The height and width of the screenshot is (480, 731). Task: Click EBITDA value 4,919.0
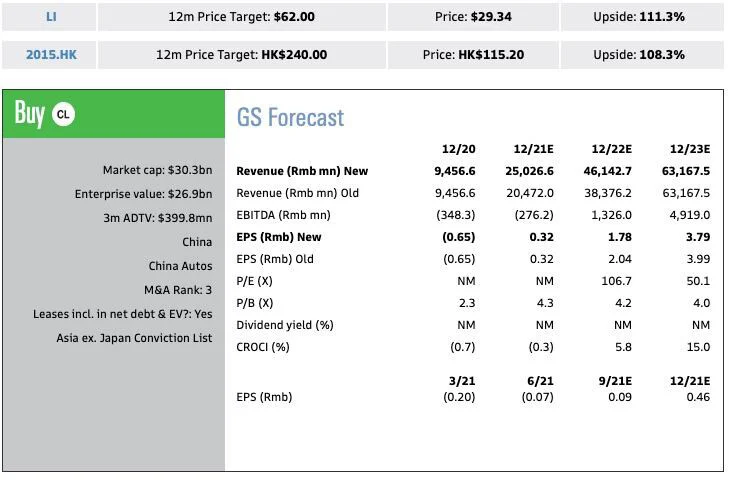(x=690, y=215)
